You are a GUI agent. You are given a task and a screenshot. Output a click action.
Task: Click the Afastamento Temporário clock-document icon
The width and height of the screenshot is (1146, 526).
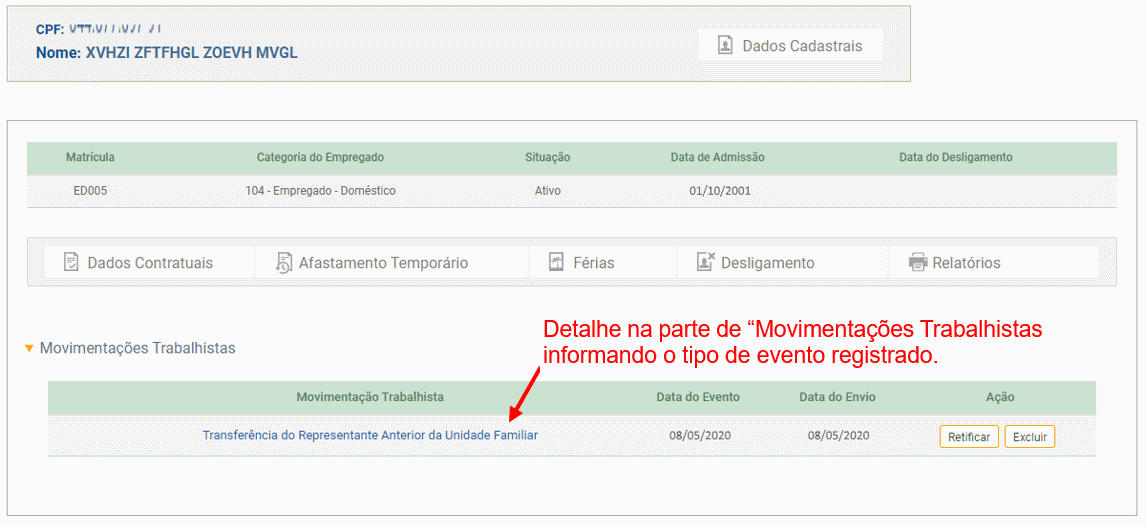[x=284, y=262]
